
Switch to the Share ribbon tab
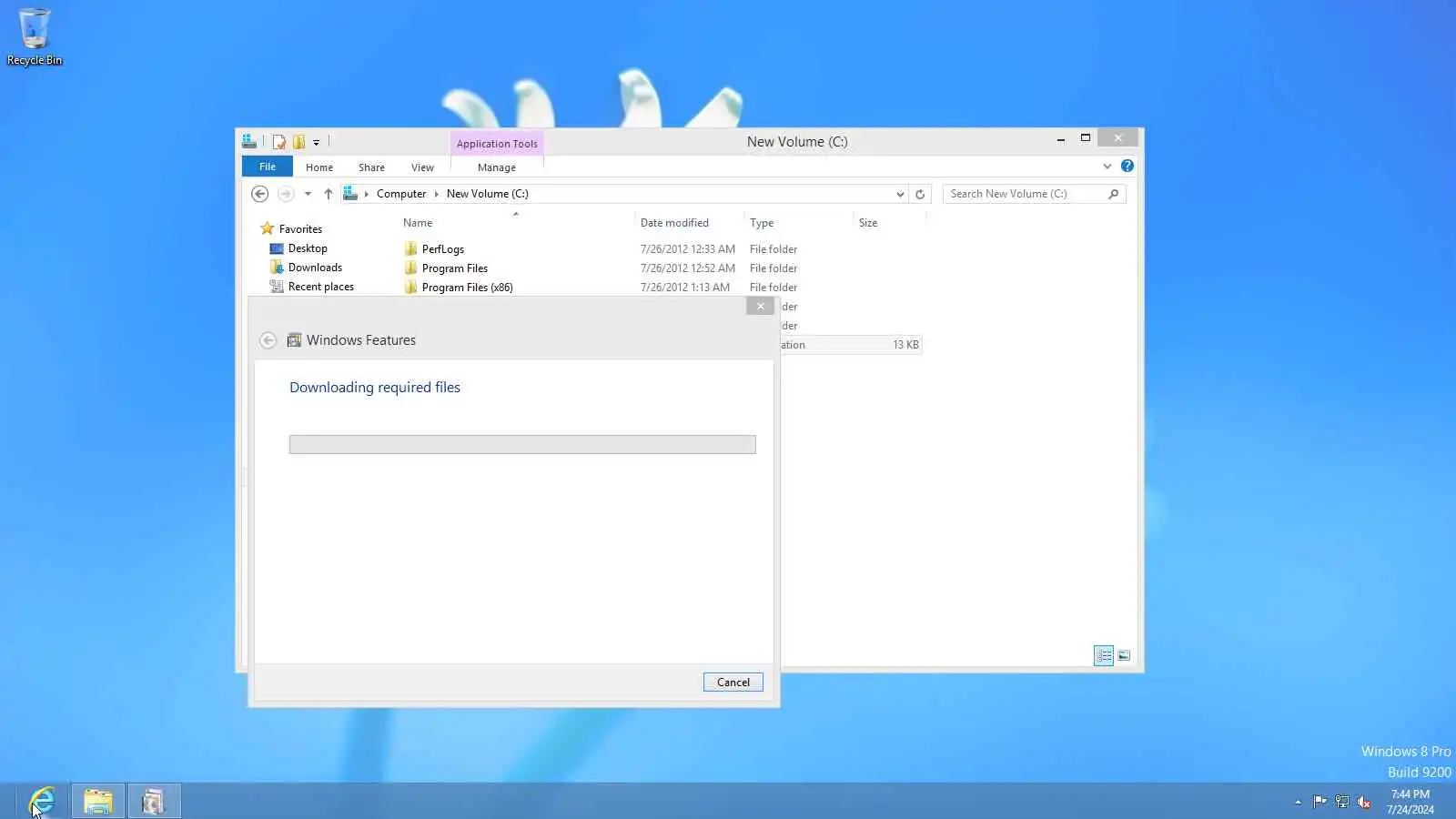coord(371,167)
